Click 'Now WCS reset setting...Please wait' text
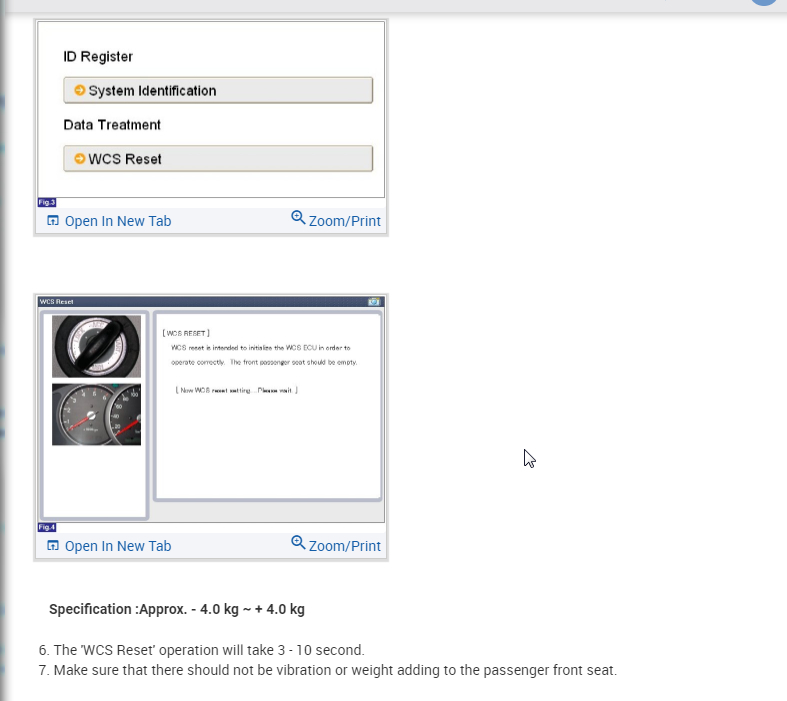The width and height of the screenshot is (787, 701). click(236, 390)
